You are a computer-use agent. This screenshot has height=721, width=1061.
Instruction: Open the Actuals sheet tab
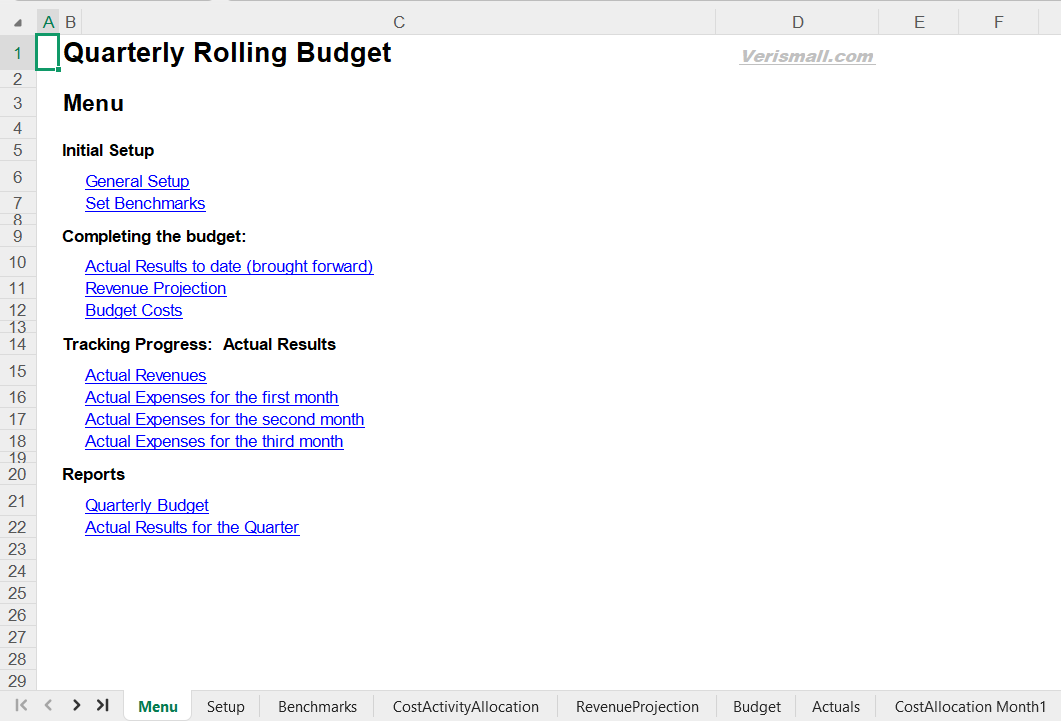click(x=836, y=706)
